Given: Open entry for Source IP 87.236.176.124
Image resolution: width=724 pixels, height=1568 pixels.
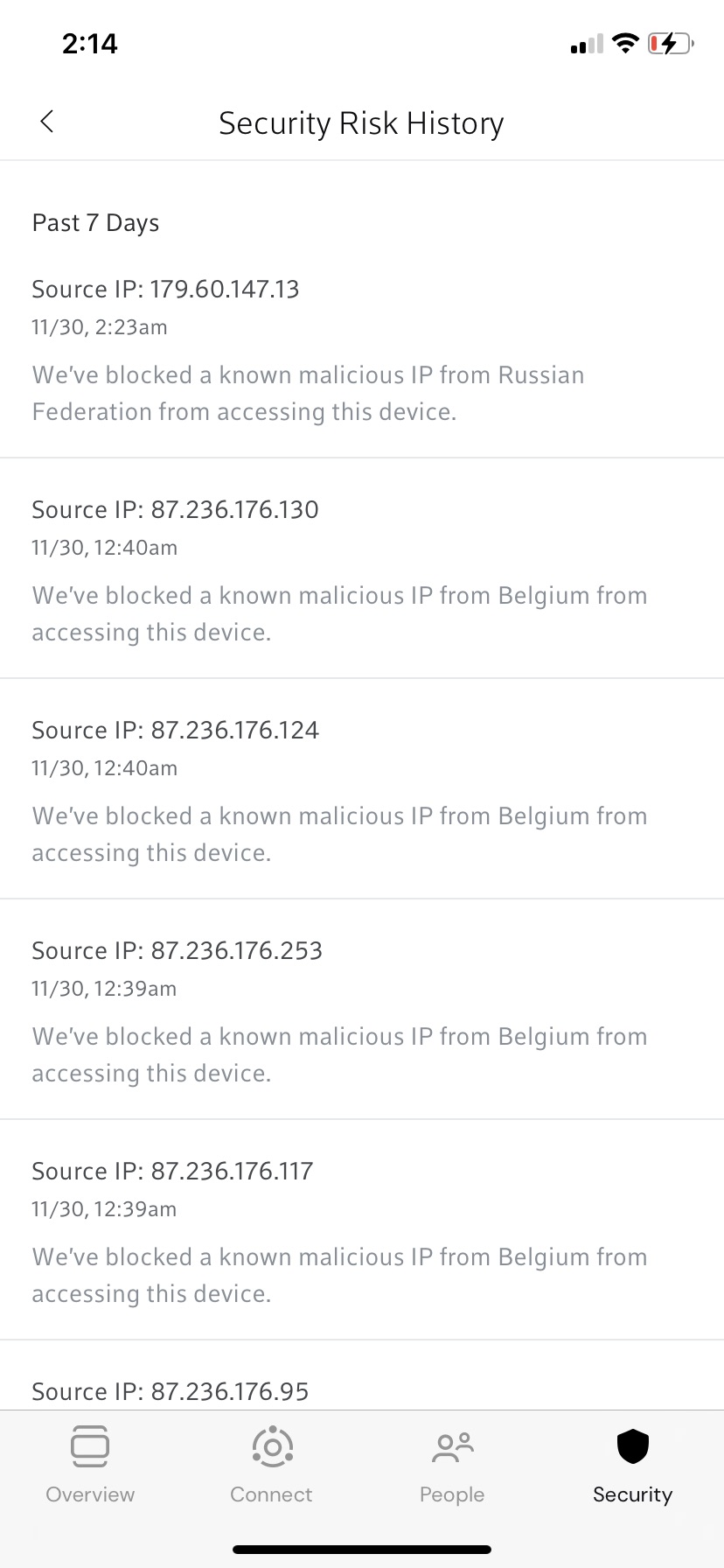Looking at the screenshot, I should [175, 731].
